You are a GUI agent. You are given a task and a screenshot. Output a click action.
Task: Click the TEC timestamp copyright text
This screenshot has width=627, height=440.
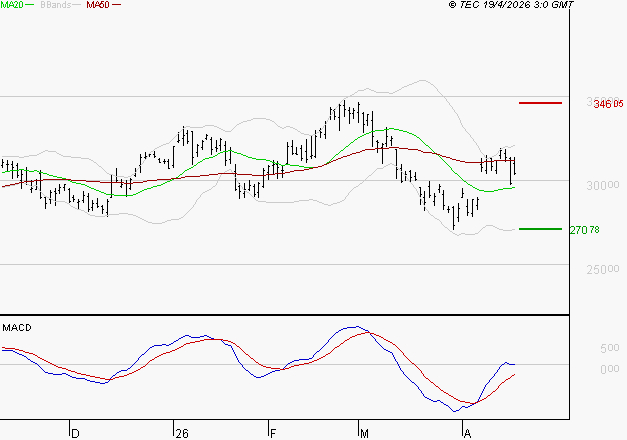[x=512, y=6]
